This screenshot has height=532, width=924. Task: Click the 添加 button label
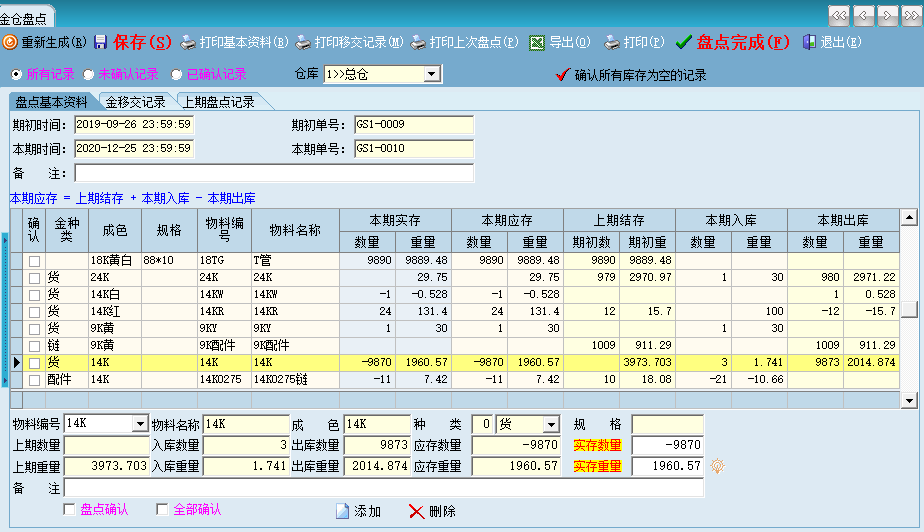click(367, 511)
